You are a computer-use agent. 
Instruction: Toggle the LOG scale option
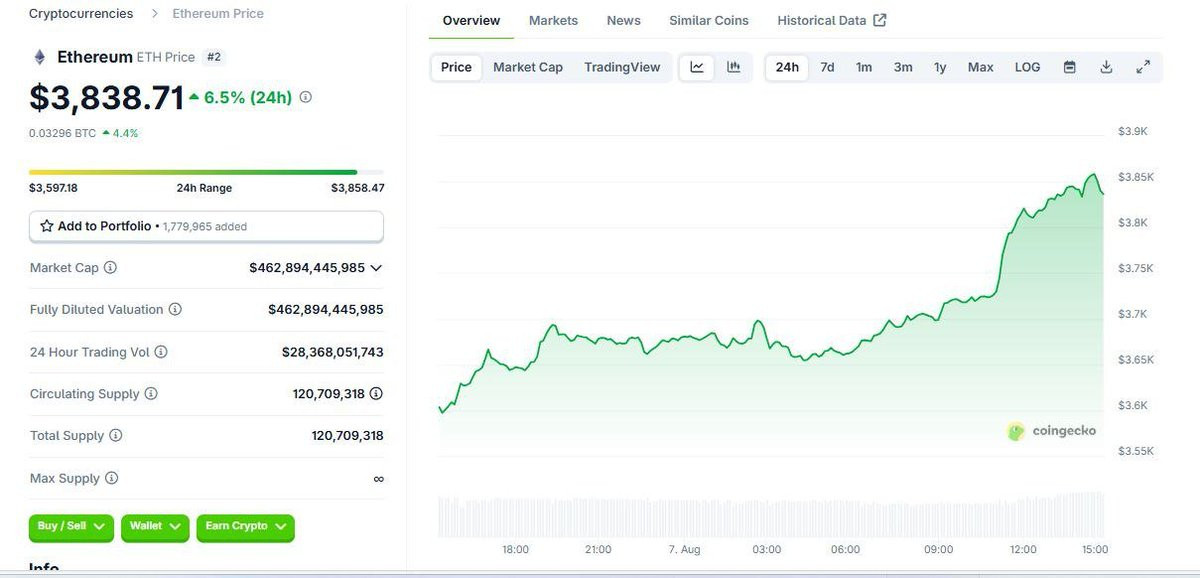click(x=1027, y=67)
